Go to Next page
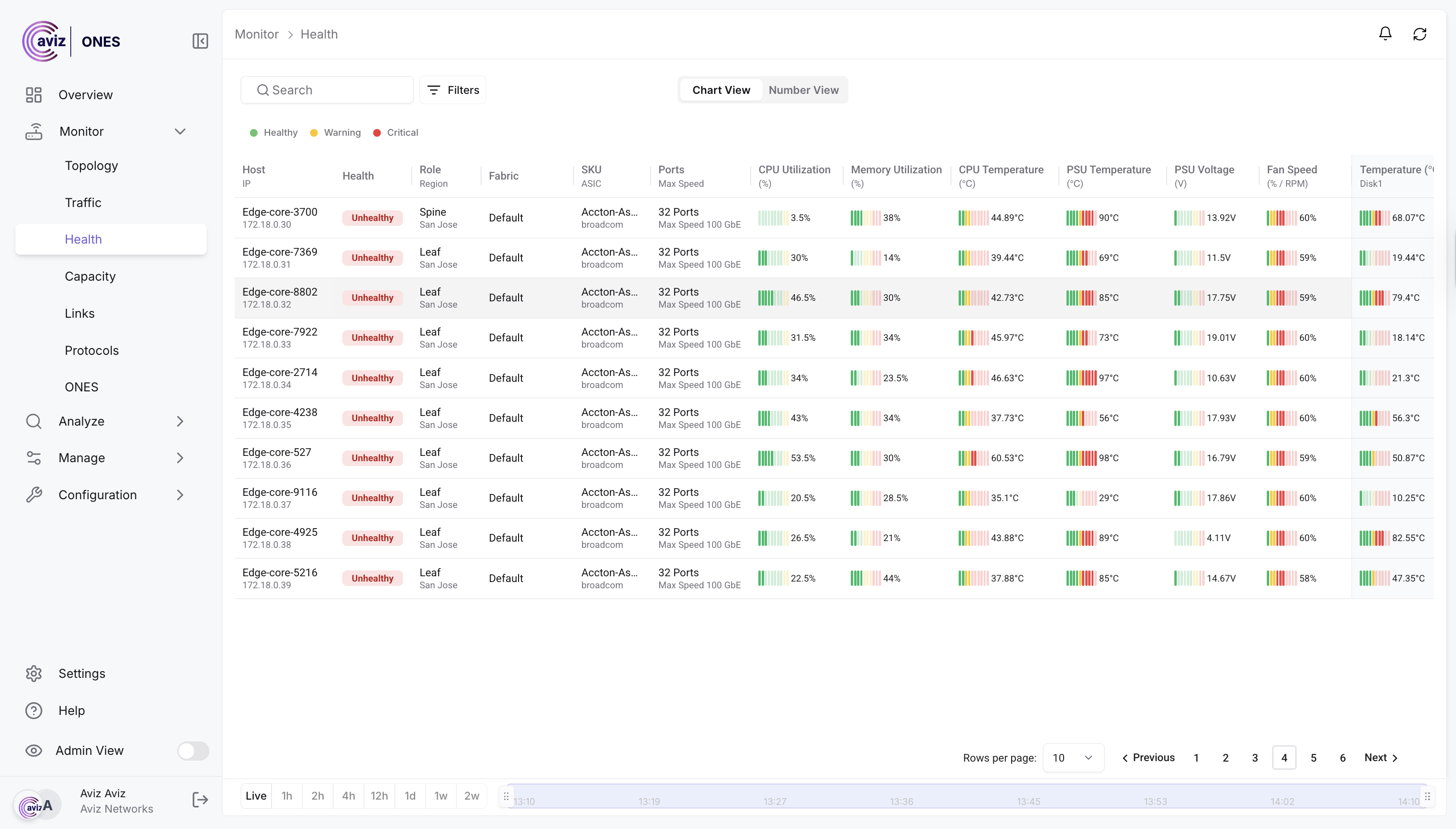This screenshot has width=1456, height=829. [1381, 758]
